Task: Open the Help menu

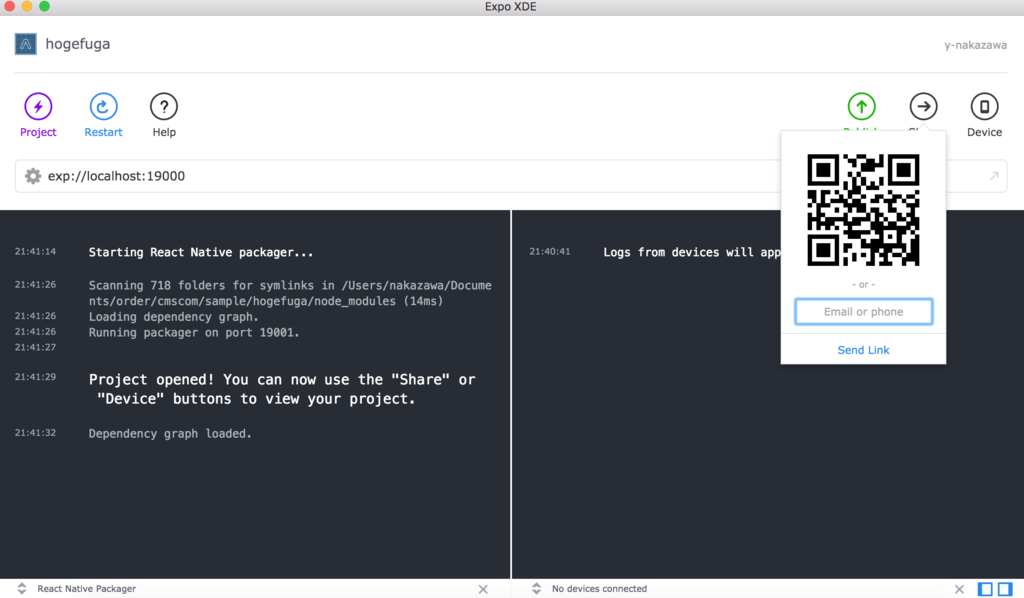Action: (164, 106)
